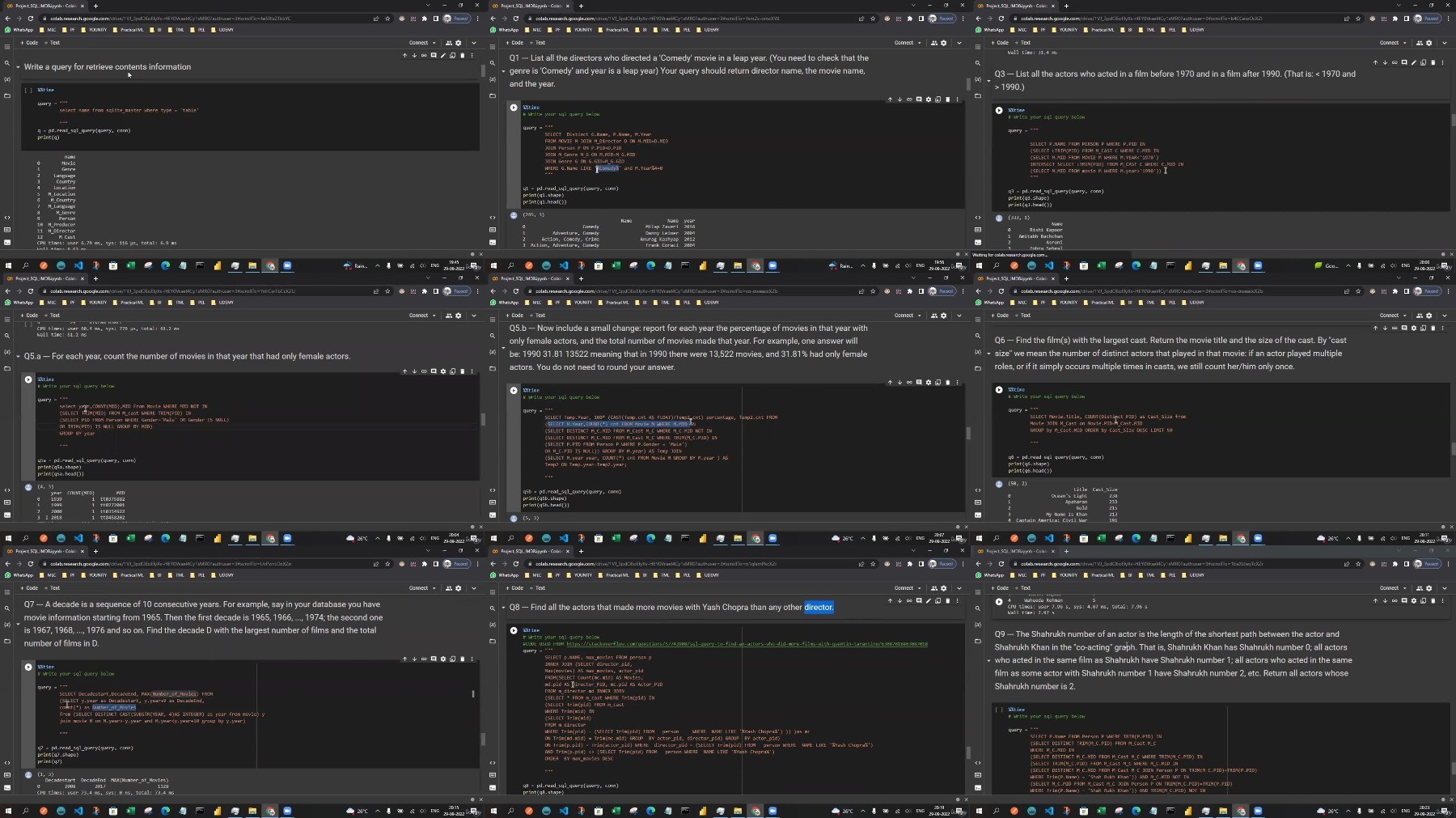Mirror the Q3 cell in a tab

coord(1424,62)
